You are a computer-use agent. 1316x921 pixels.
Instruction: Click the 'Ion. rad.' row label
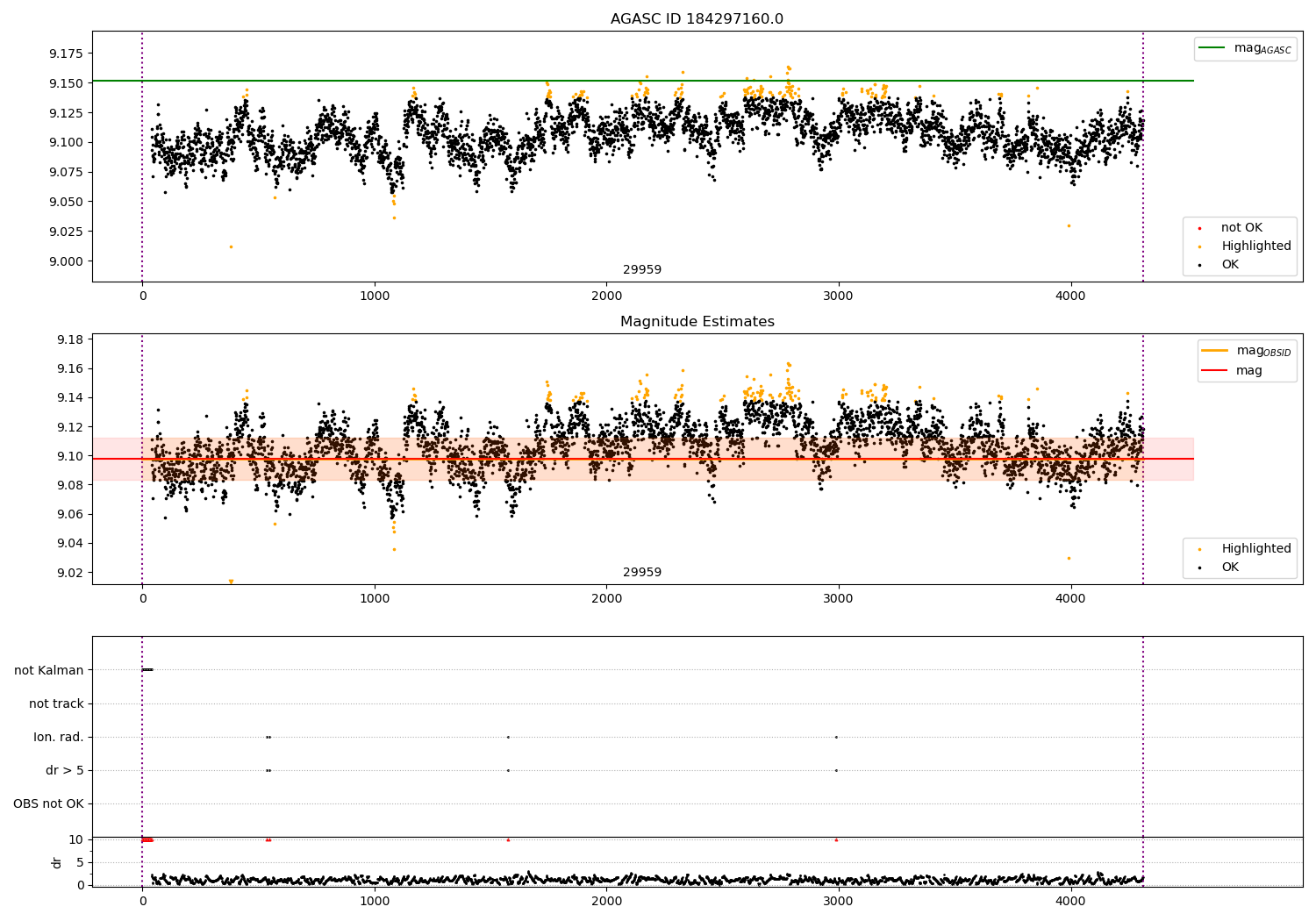pos(59,737)
